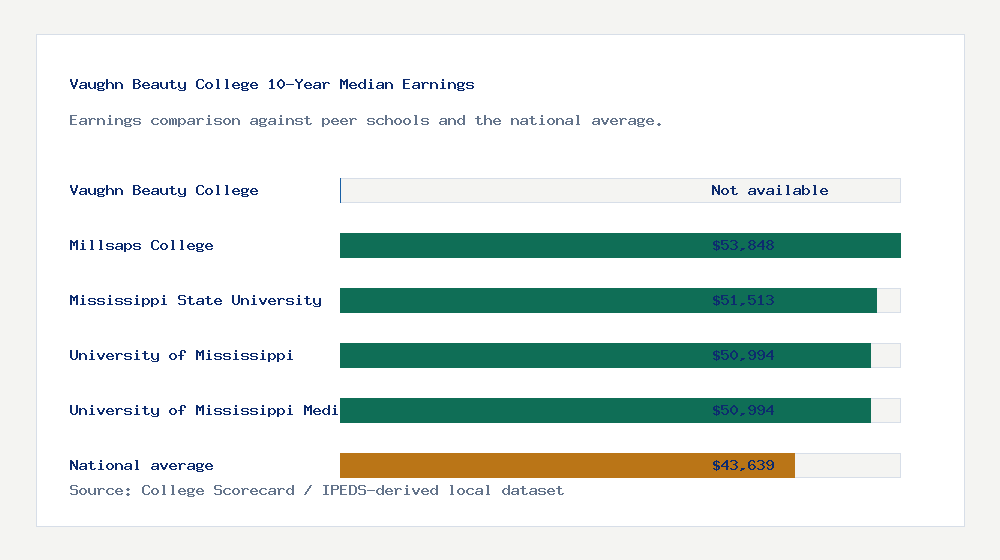Click the 'Not available' value text

770,190
